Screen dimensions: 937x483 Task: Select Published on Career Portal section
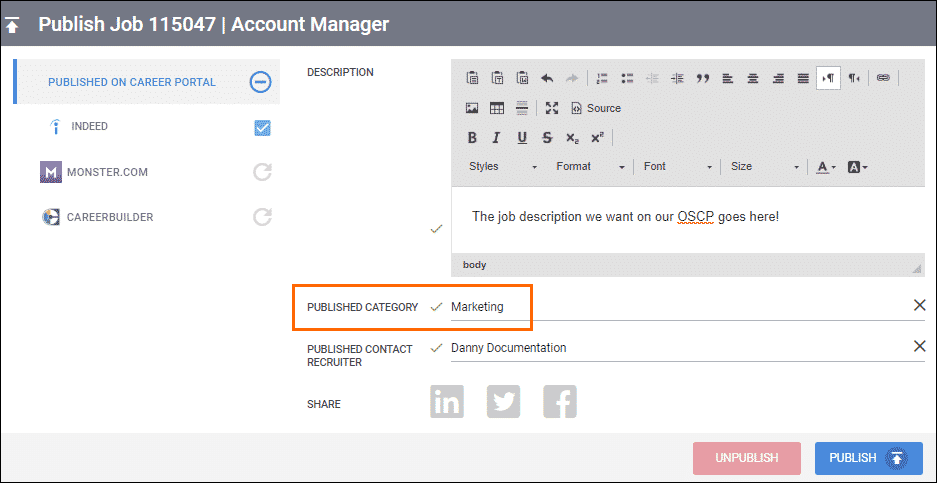(x=132, y=82)
